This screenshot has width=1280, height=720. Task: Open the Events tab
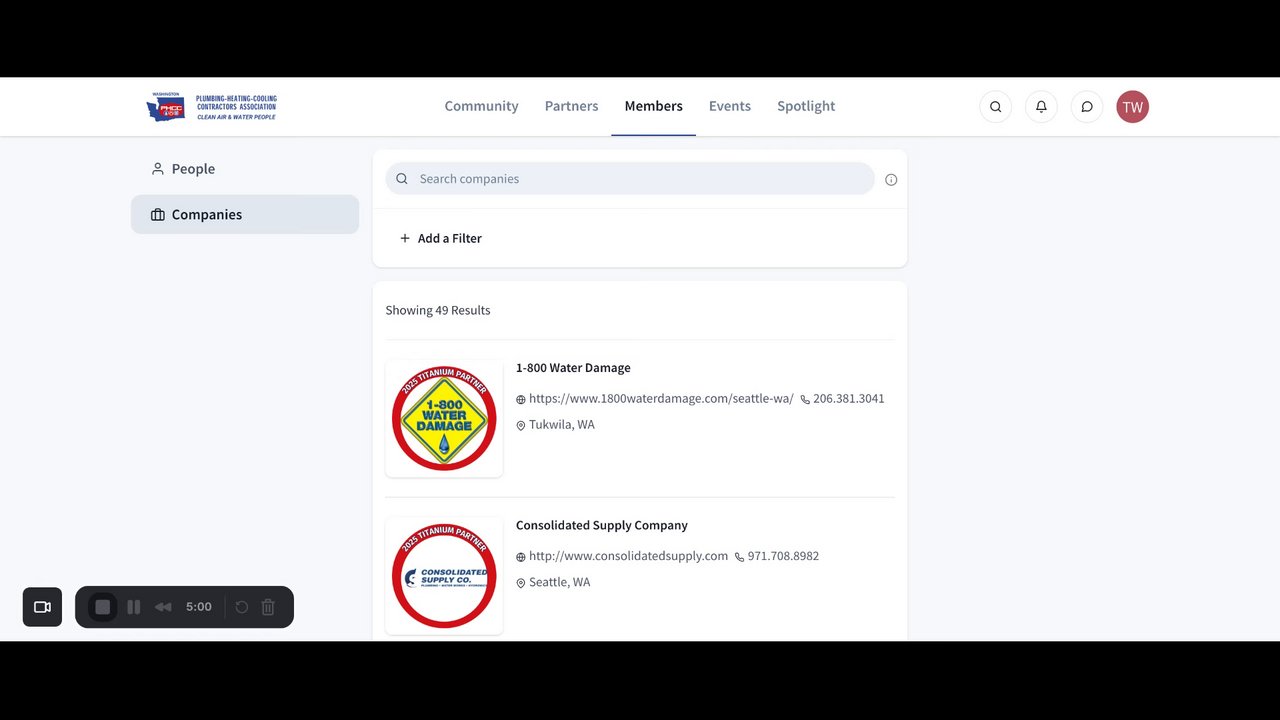coord(730,106)
